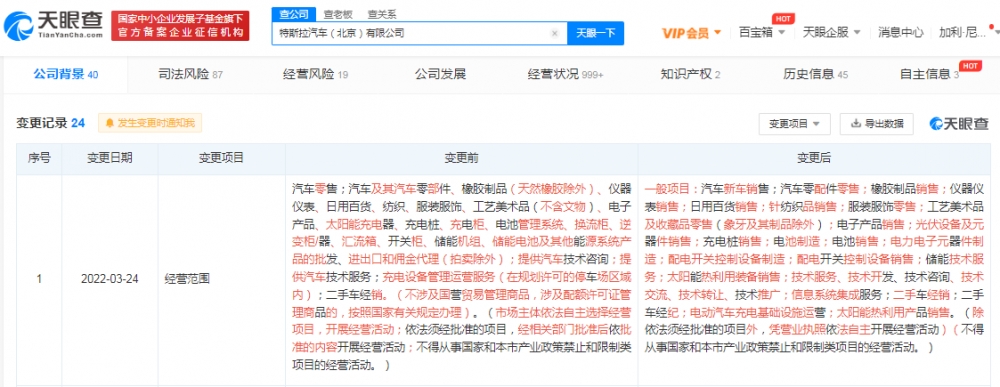Select the 公司发展 tab
The height and width of the screenshot is (387, 1000).
(440, 75)
